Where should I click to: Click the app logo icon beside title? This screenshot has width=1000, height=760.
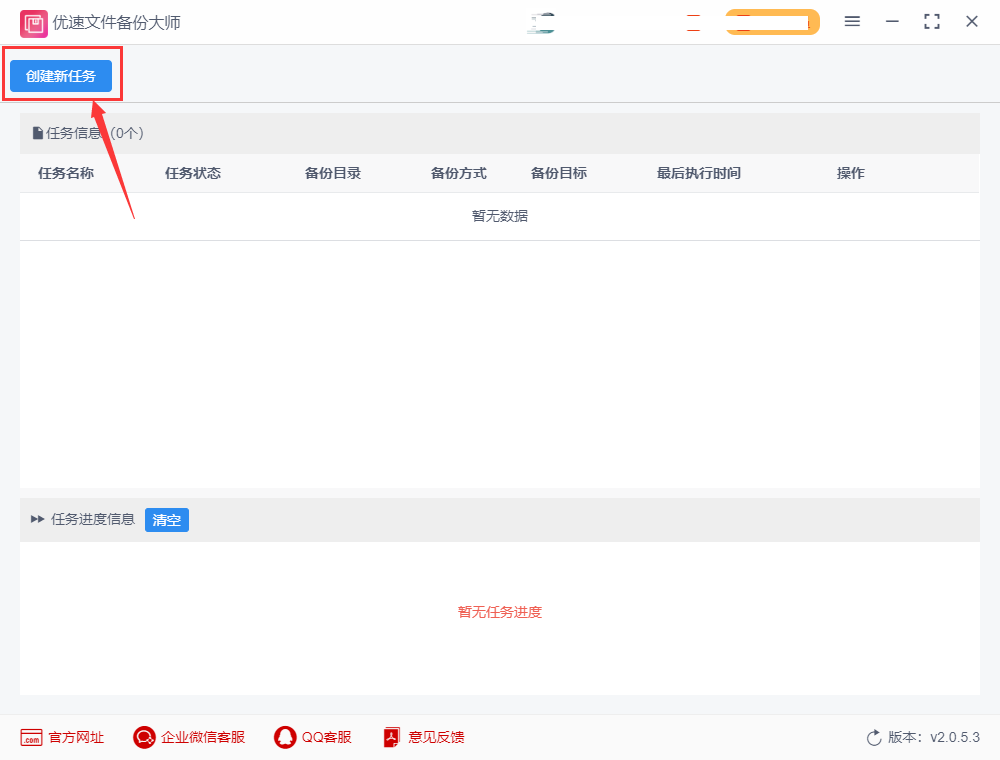click(x=33, y=24)
